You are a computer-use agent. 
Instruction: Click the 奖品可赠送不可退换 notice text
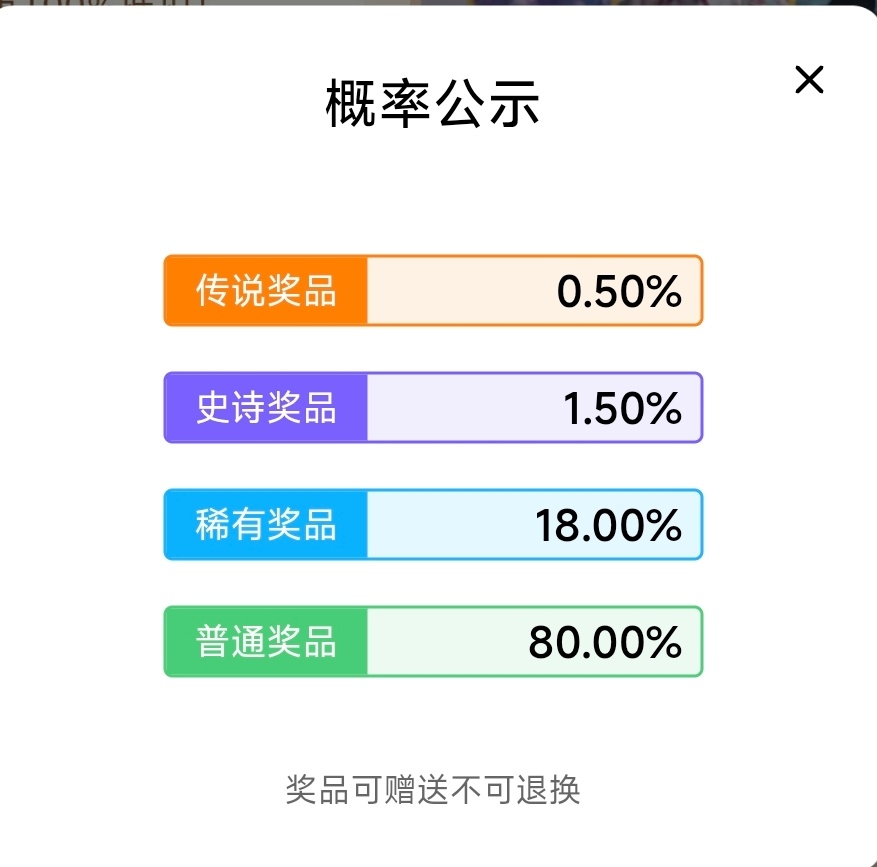point(433,790)
